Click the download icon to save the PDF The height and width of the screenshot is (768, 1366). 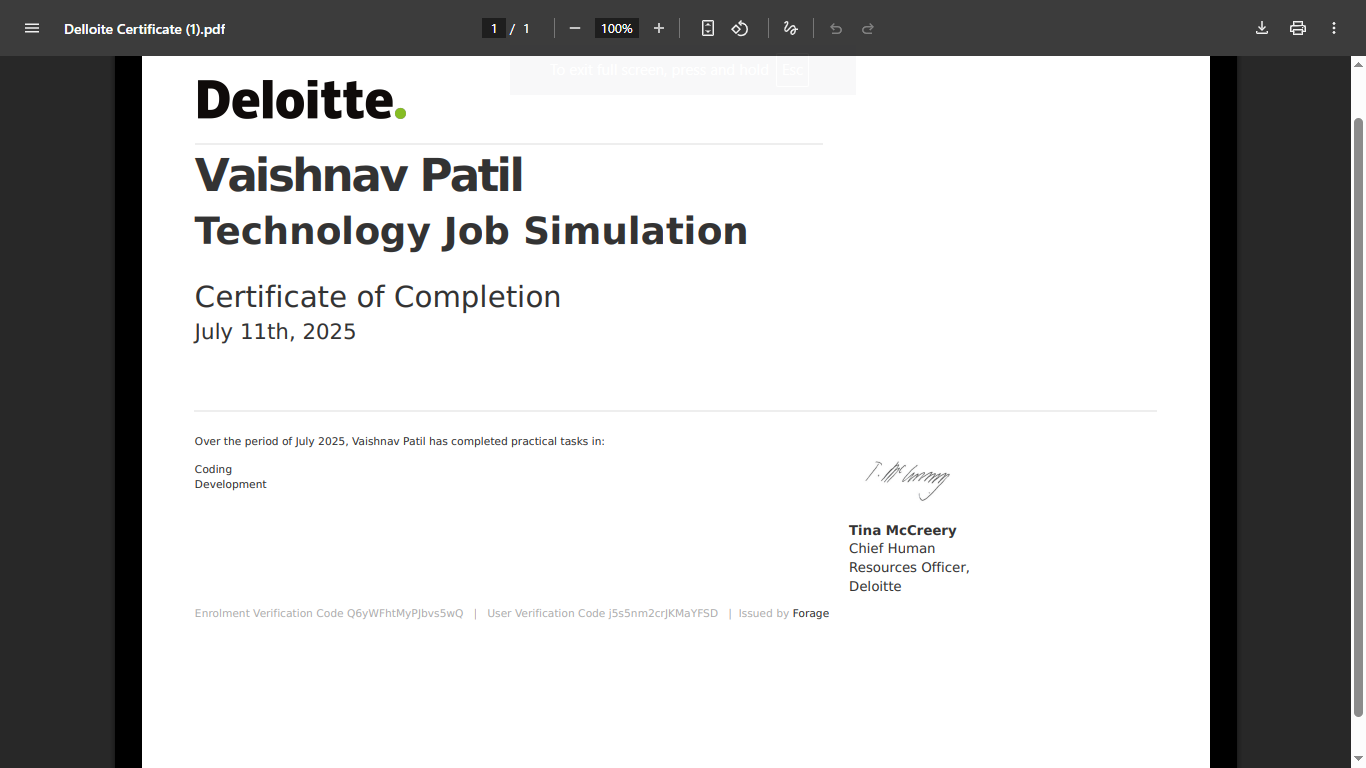pyautogui.click(x=1262, y=28)
